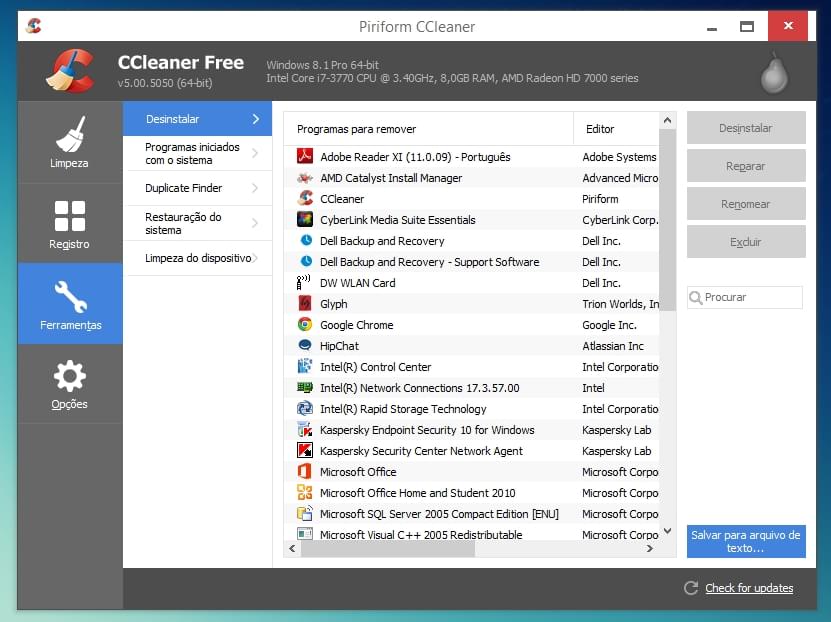Open the Registro section
This screenshot has width=831, height=622.
pos(69,224)
